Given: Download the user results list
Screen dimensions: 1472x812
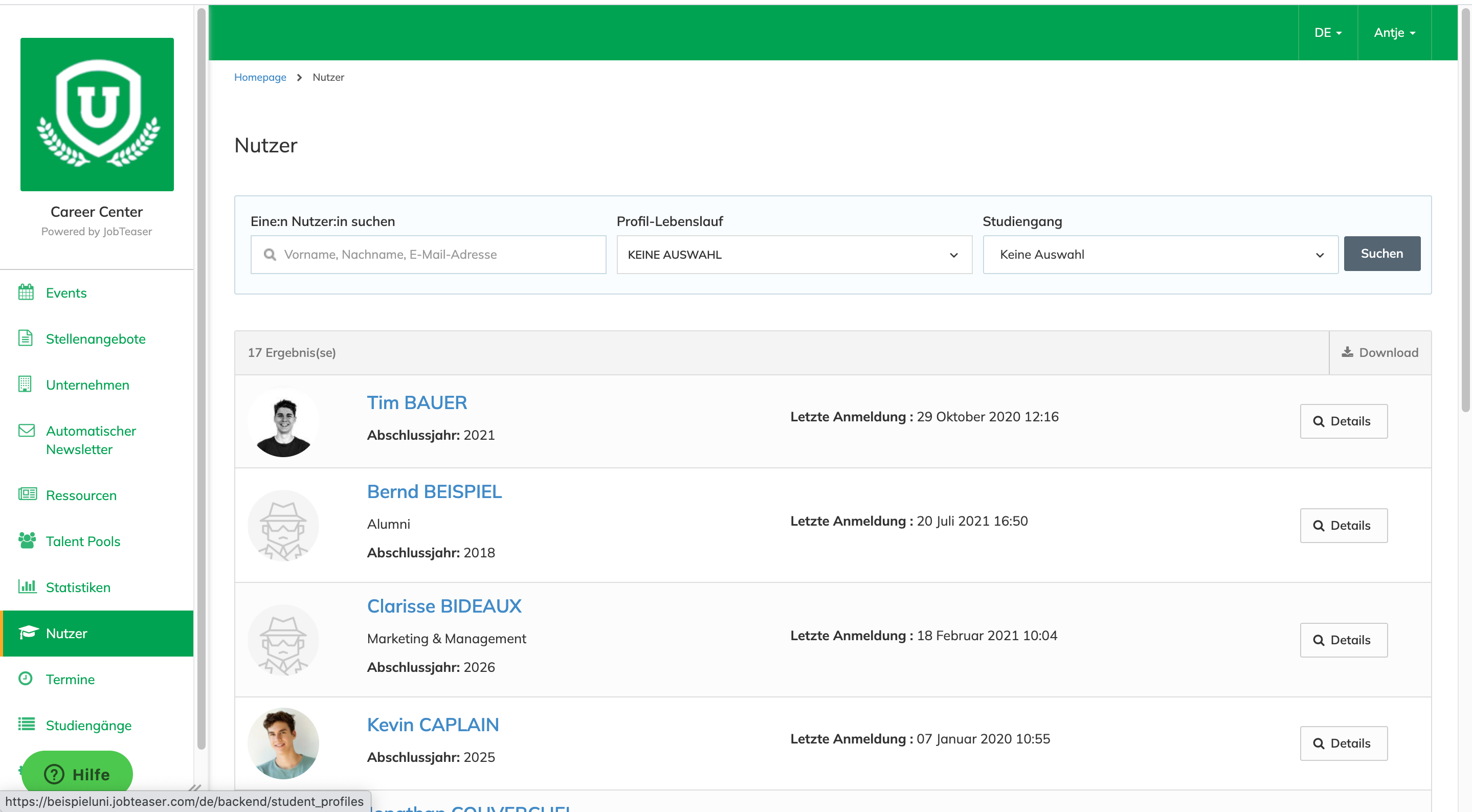Looking at the screenshot, I should [x=1380, y=353].
